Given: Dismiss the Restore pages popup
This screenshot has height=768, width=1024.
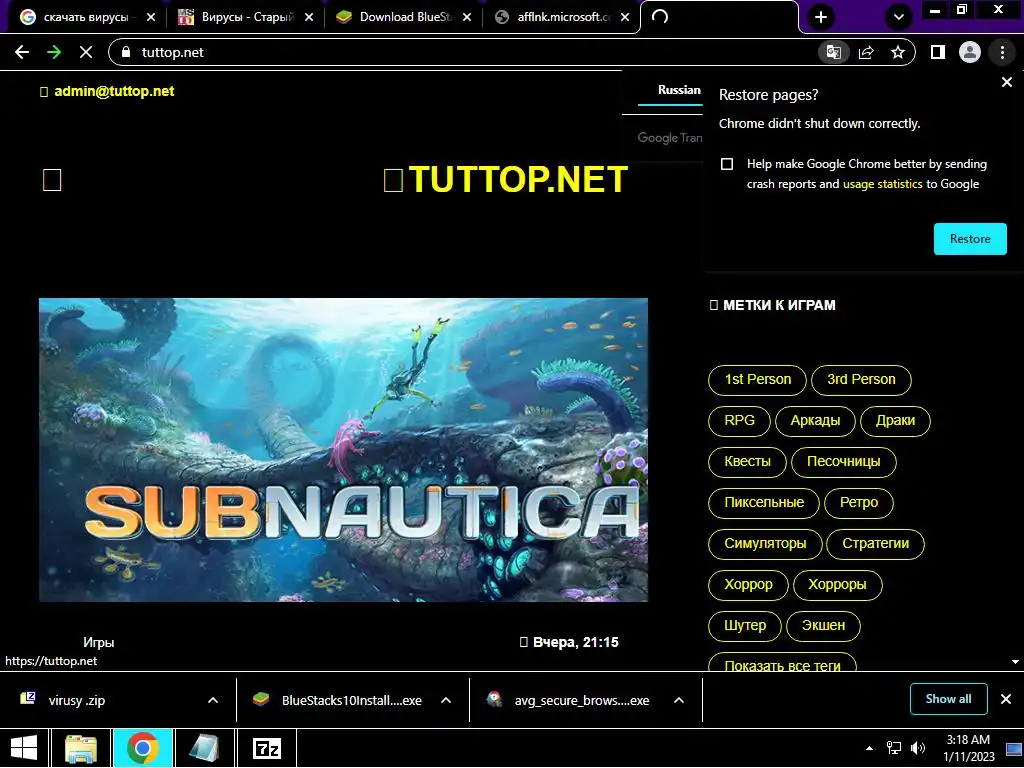Looking at the screenshot, I should click(1006, 82).
